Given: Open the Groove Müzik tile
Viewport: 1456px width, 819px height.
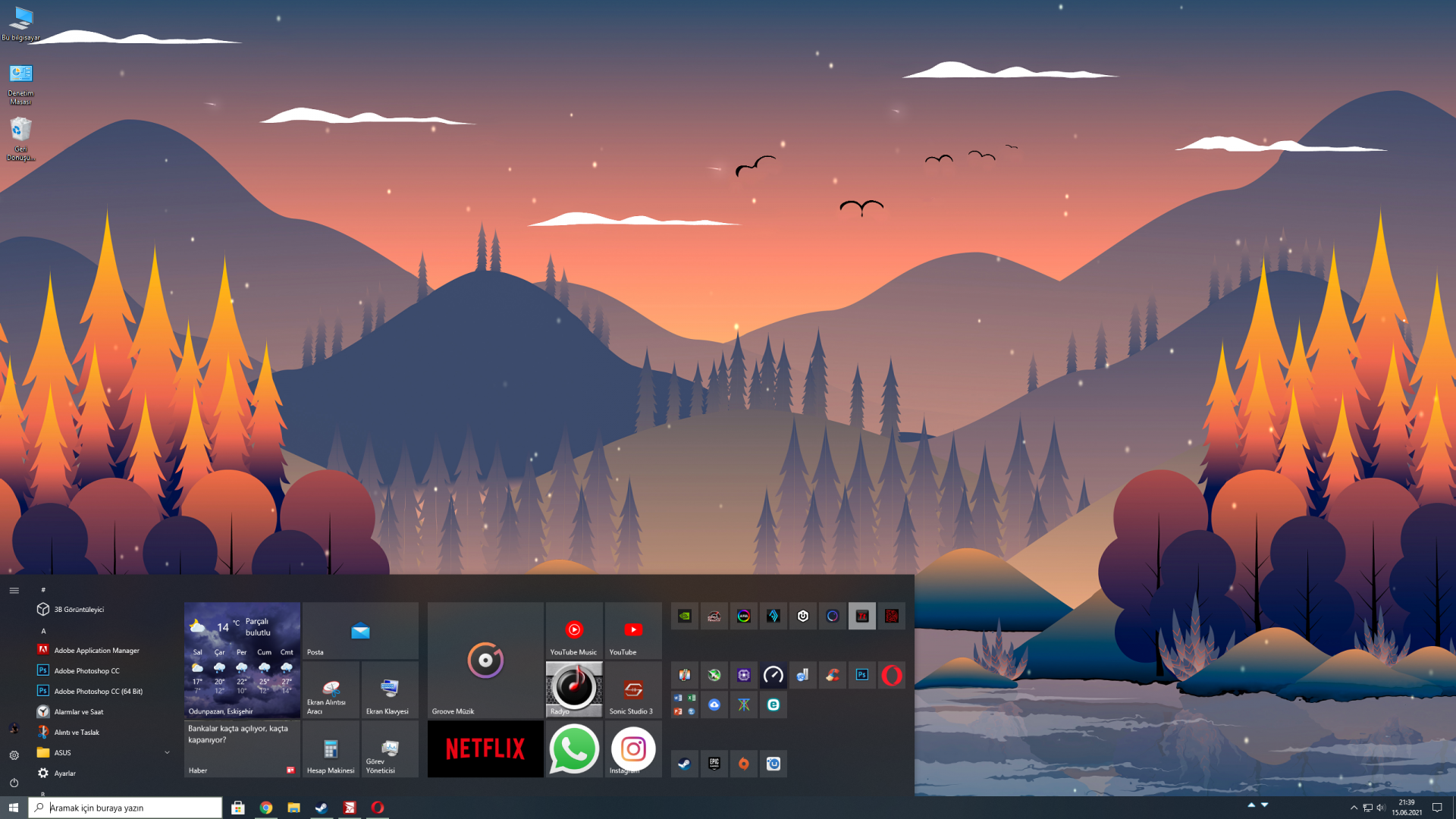Looking at the screenshot, I should coord(485,660).
